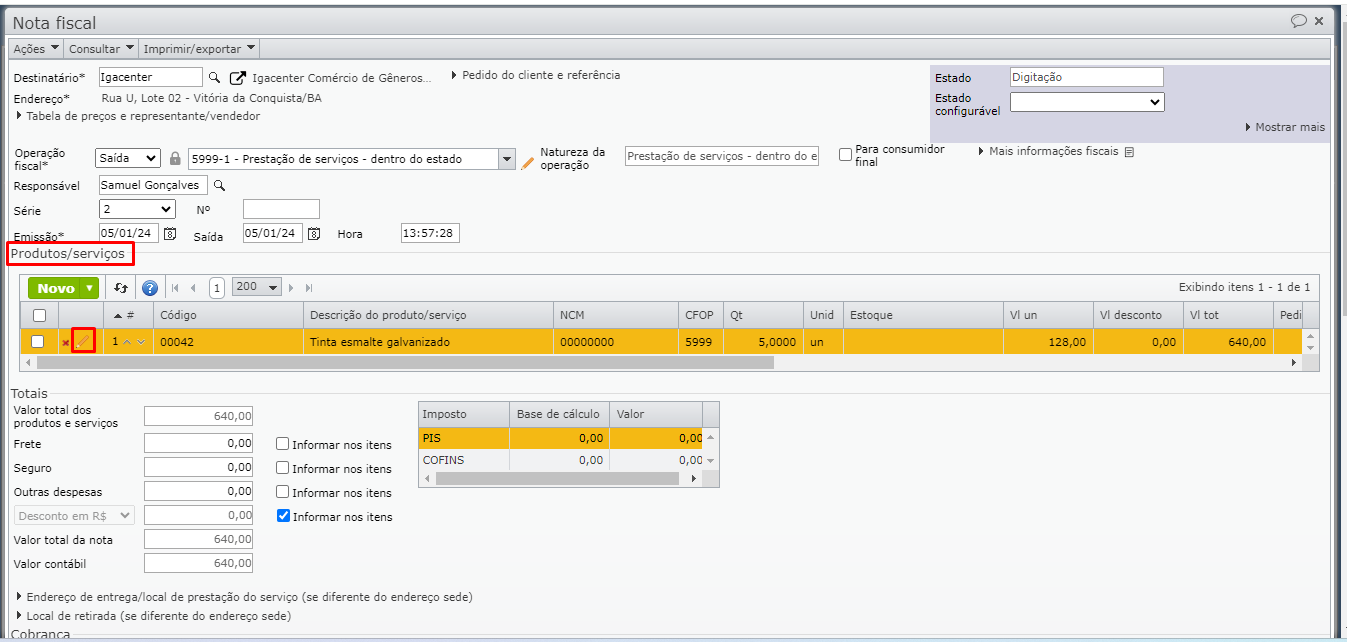Open the Ações menu
The width and height of the screenshot is (1347, 642).
(x=36, y=48)
